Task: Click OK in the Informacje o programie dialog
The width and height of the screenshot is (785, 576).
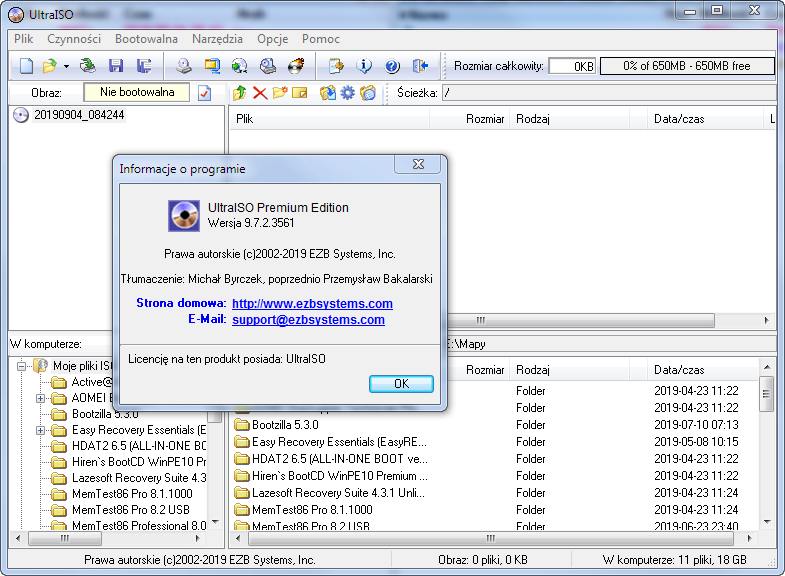Action: click(402, 384)
